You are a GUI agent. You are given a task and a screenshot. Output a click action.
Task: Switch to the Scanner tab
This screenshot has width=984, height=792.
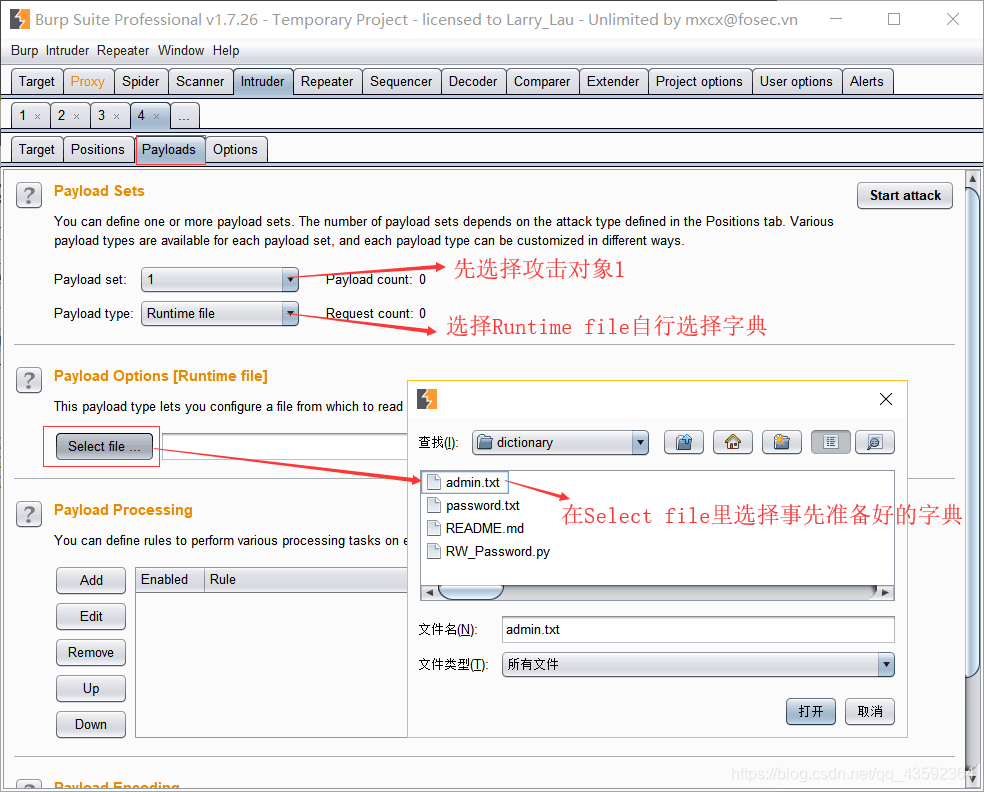point(200,82)
